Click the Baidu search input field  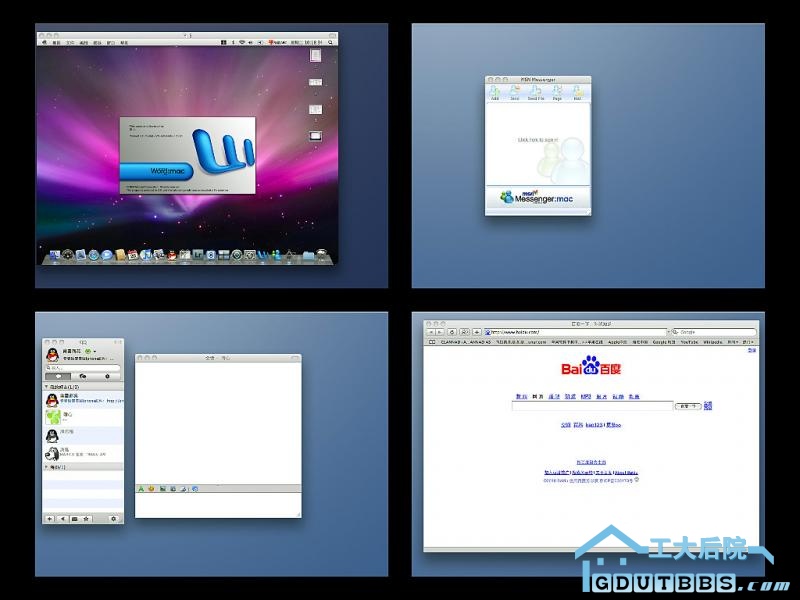(592, 406)
